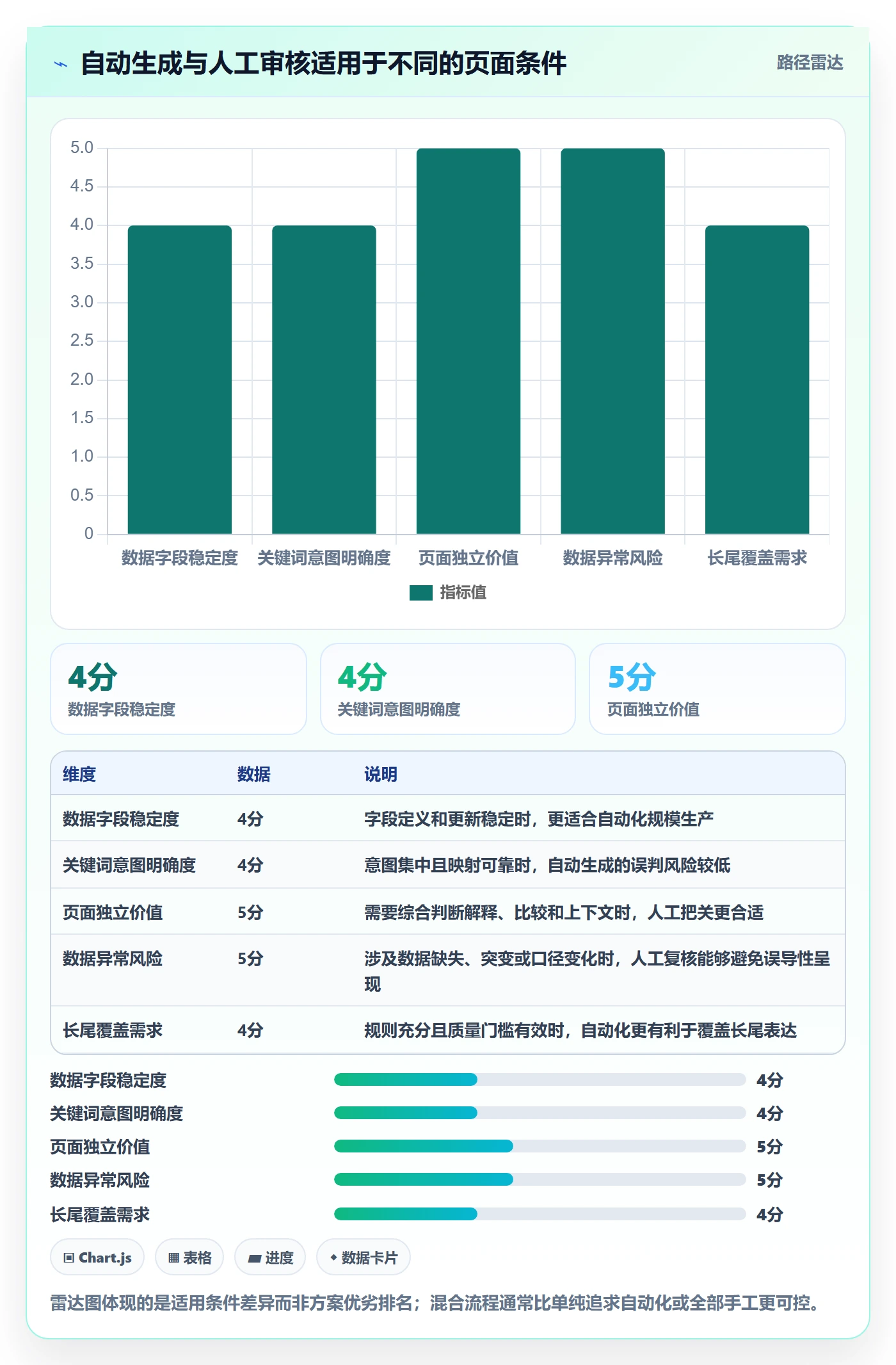The width and height of the screenshot is (896, 1365).
Task: Open the 4分 数据字段稳定度 data card
Action: 179,689
